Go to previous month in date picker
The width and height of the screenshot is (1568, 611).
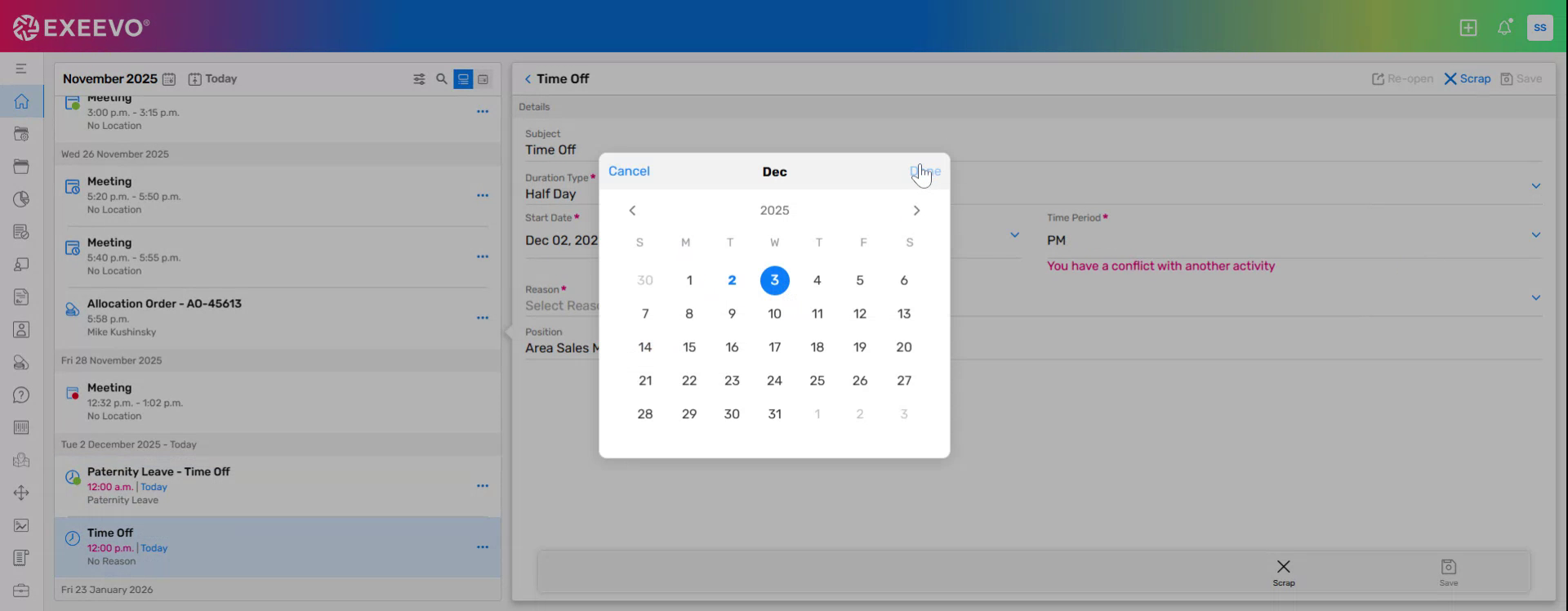pos(632,211)
